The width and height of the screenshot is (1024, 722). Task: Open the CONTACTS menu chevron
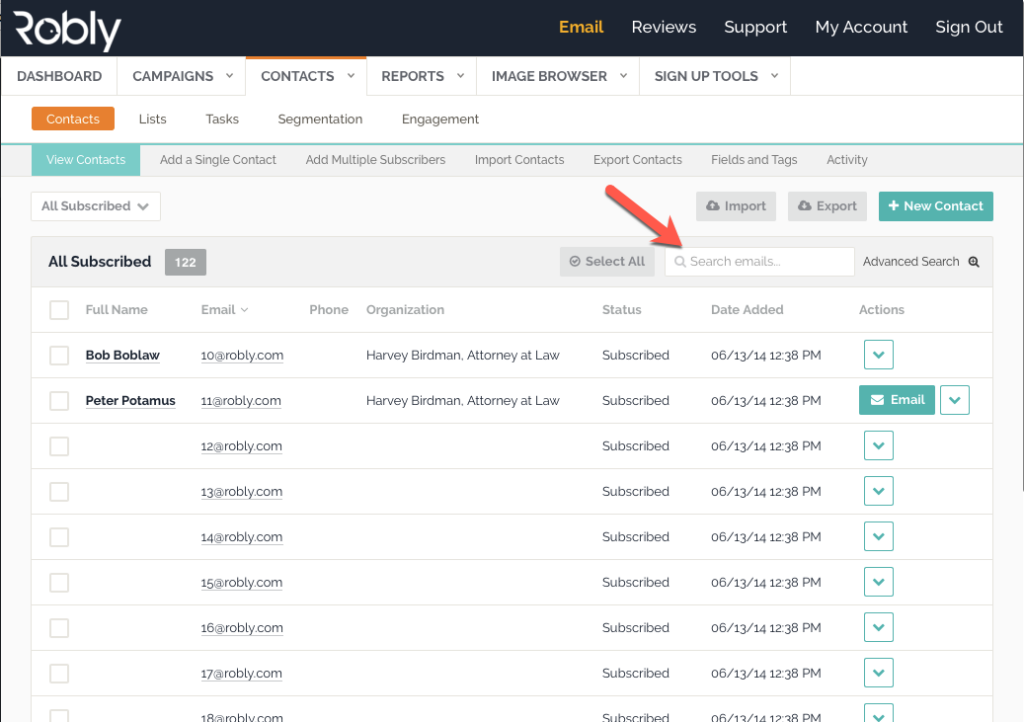(x=351, y=75)
